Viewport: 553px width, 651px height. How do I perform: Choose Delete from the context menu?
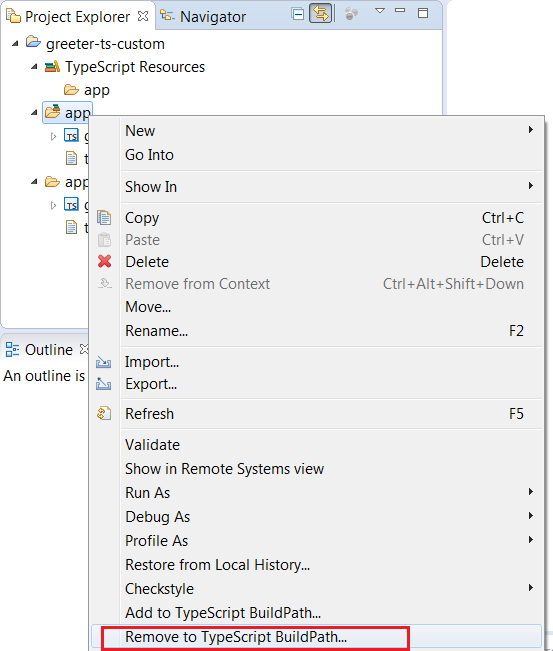[316, 262]
